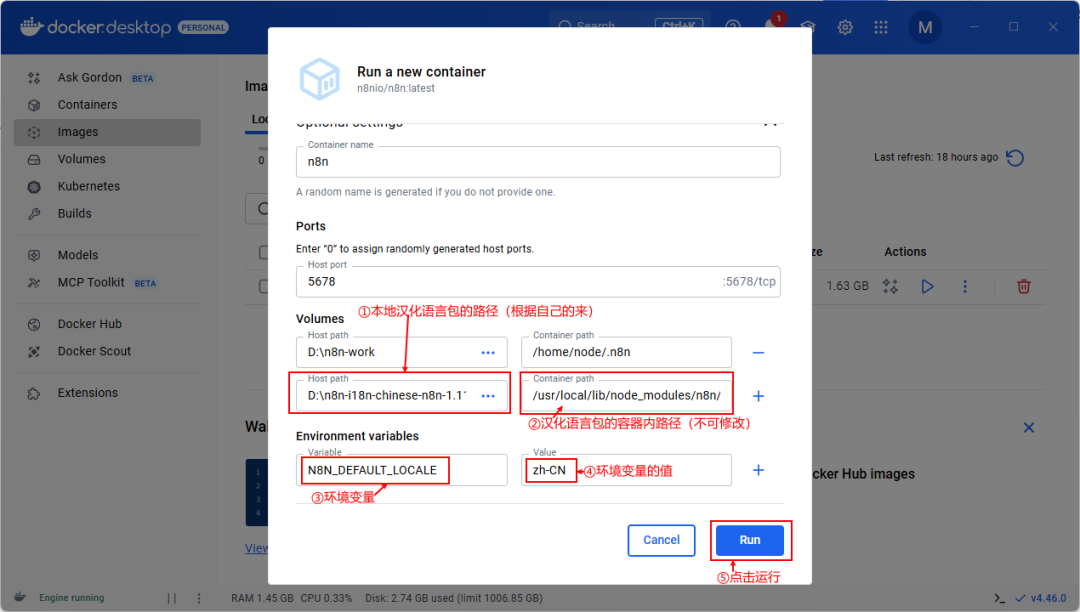Click the Run button
This screenshot has height=612, width=1080.
pos(749,540)
